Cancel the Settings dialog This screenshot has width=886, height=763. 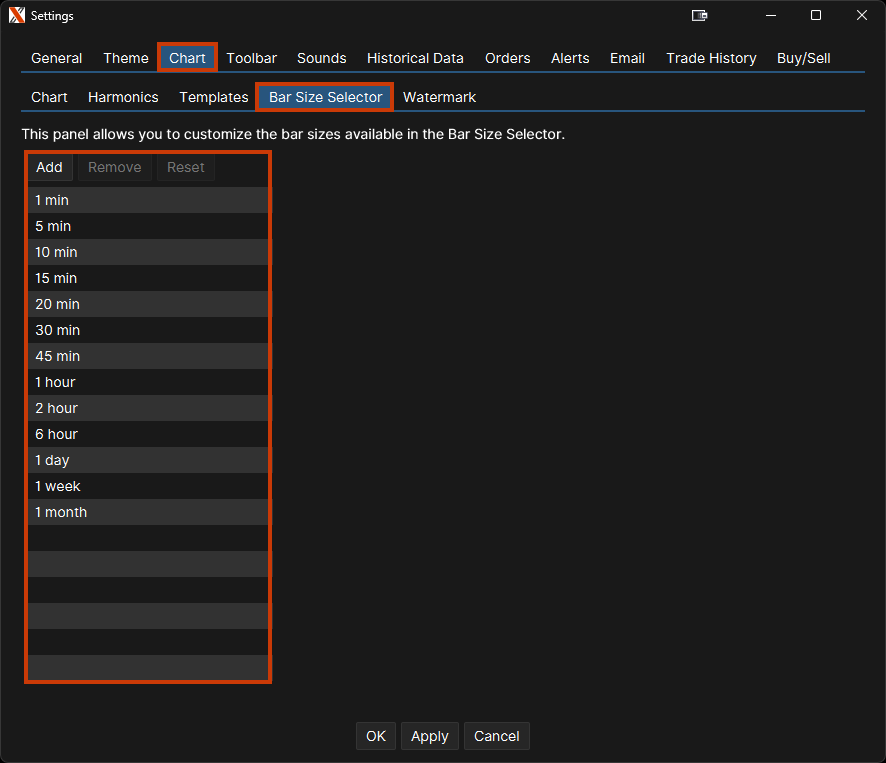click(496, 736)
